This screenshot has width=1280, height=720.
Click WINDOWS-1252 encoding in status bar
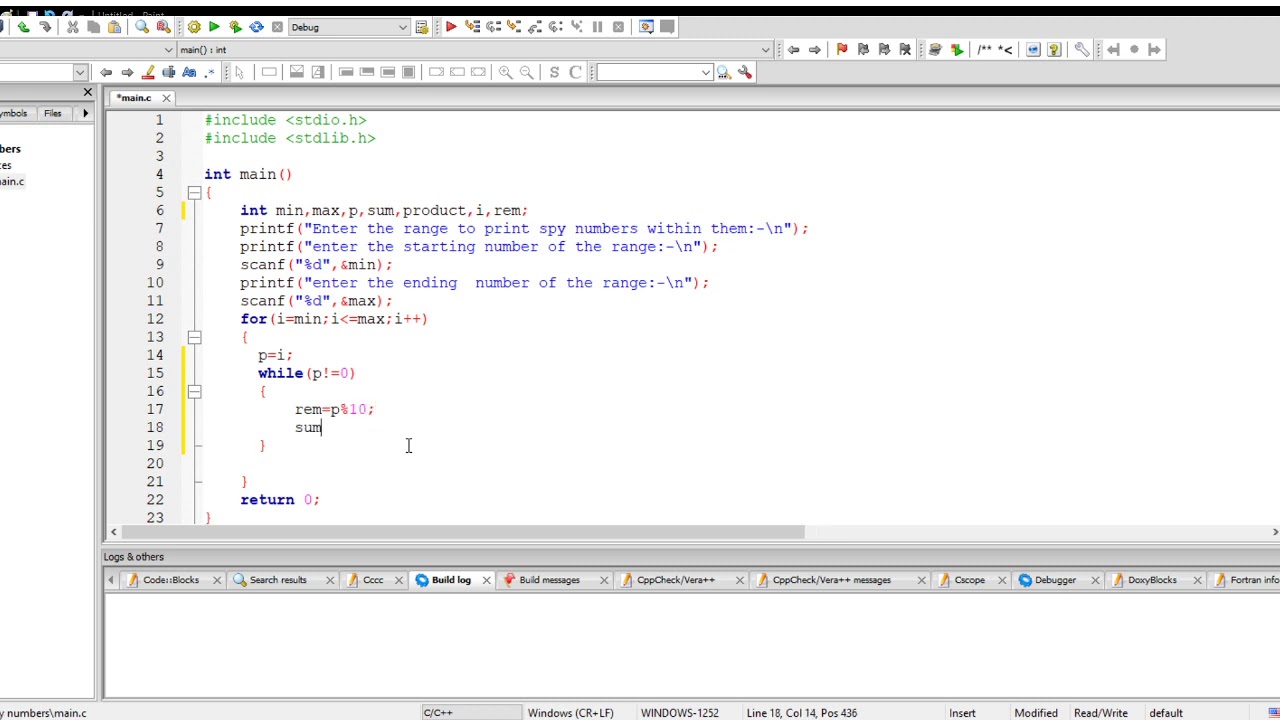point(679,713)
